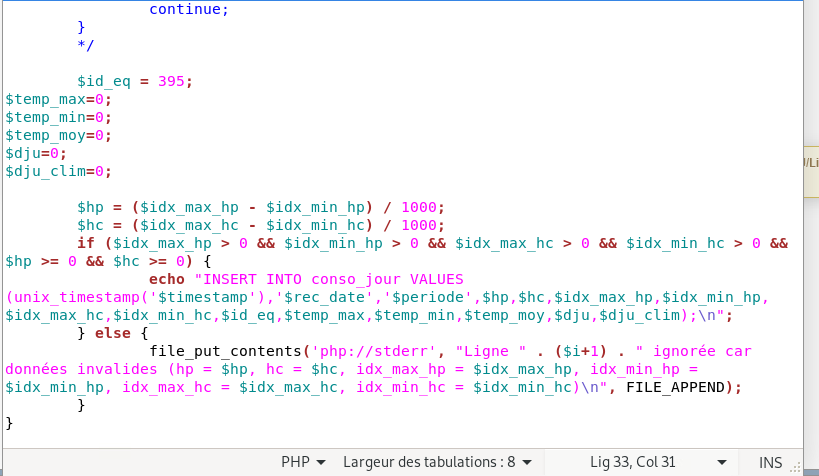This screenshot has width=819, height=476.
Task: Click the '$hp >= 0 && $hc >= 0' condition
Action: pyautogui.click(x=99, y=261)
